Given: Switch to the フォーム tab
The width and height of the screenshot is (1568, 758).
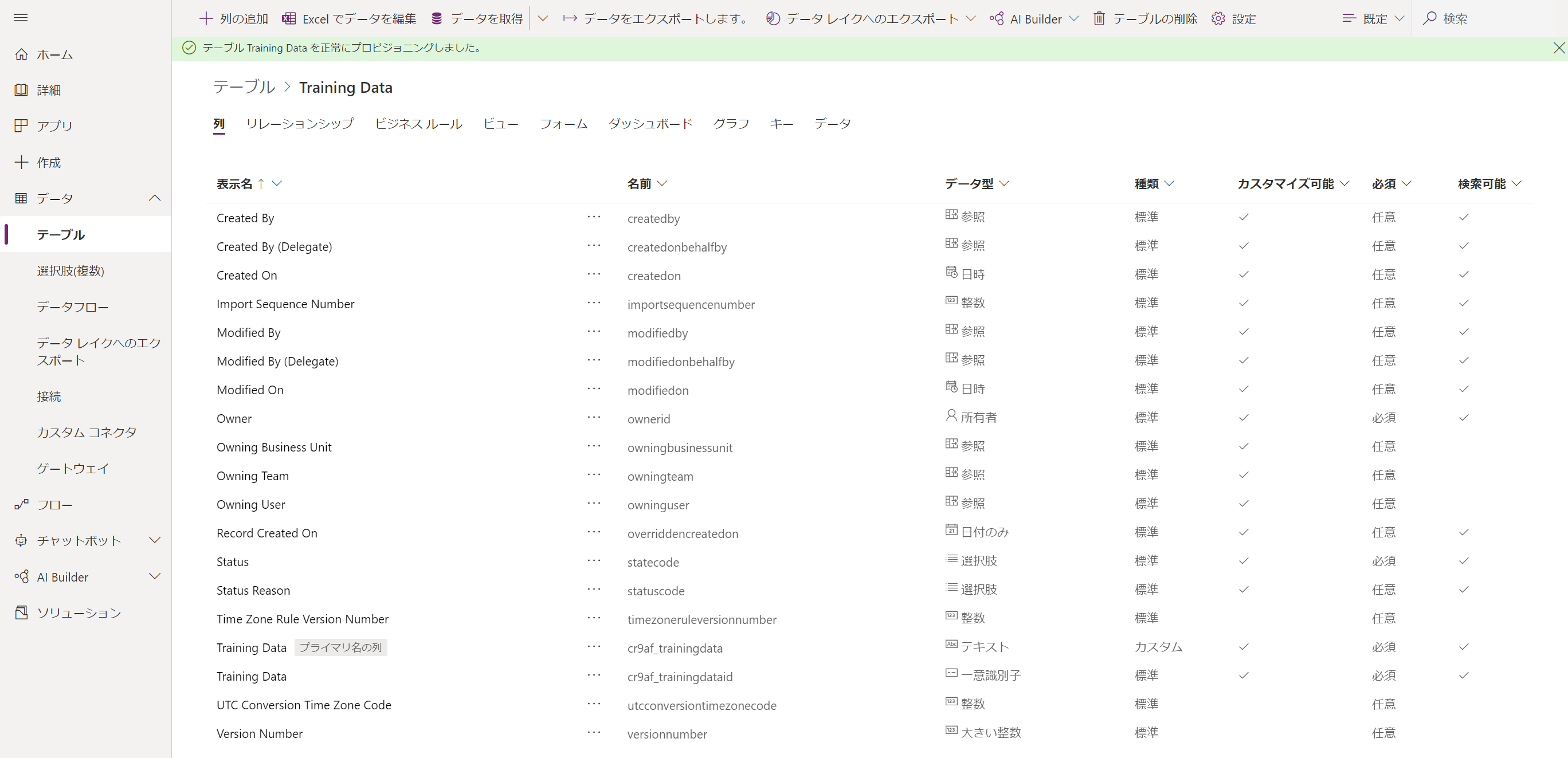Looking at the screenshot, I should coord(563,124).
